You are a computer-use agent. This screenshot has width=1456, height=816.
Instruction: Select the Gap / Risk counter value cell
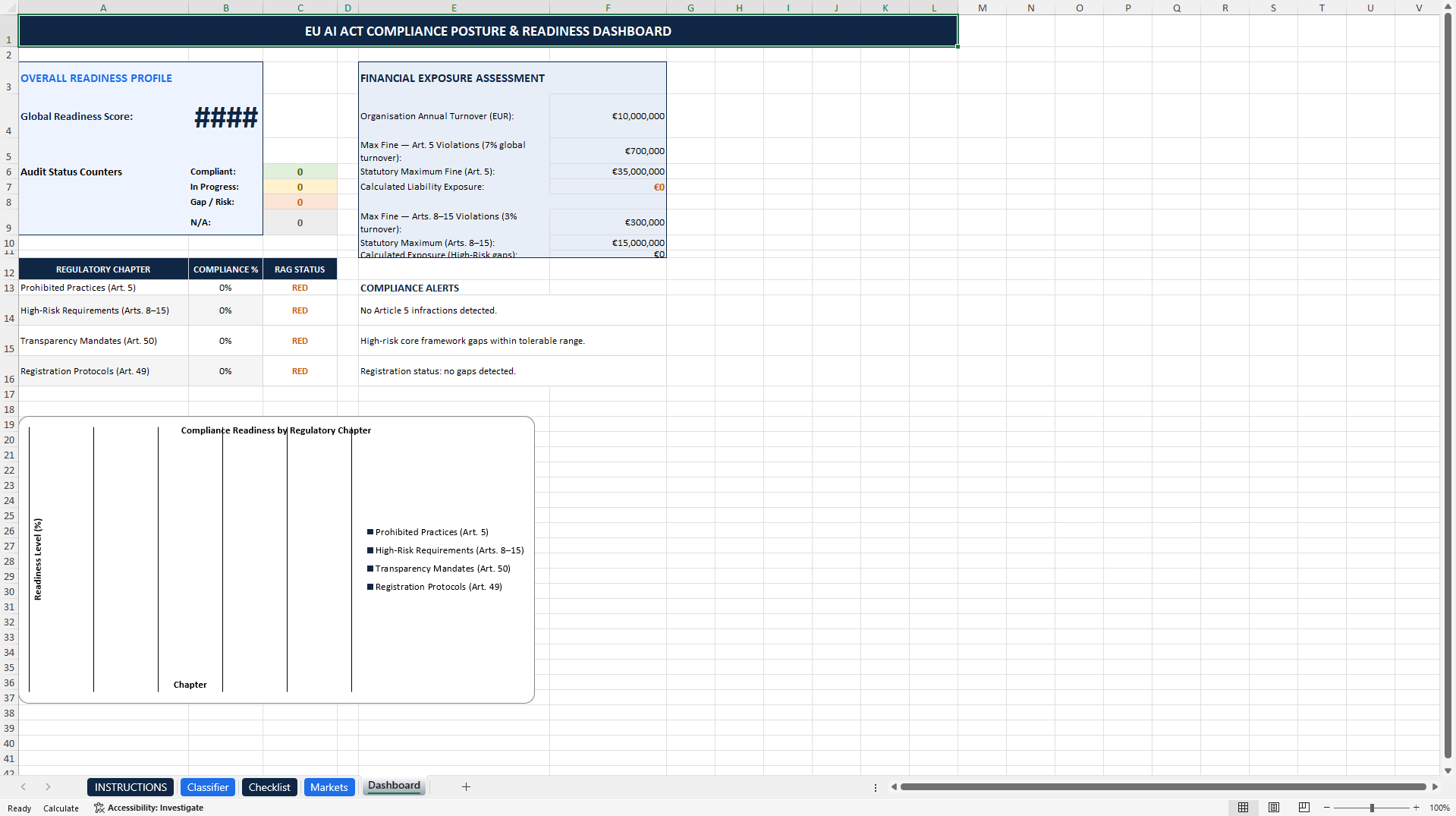[x=300, y=202]
